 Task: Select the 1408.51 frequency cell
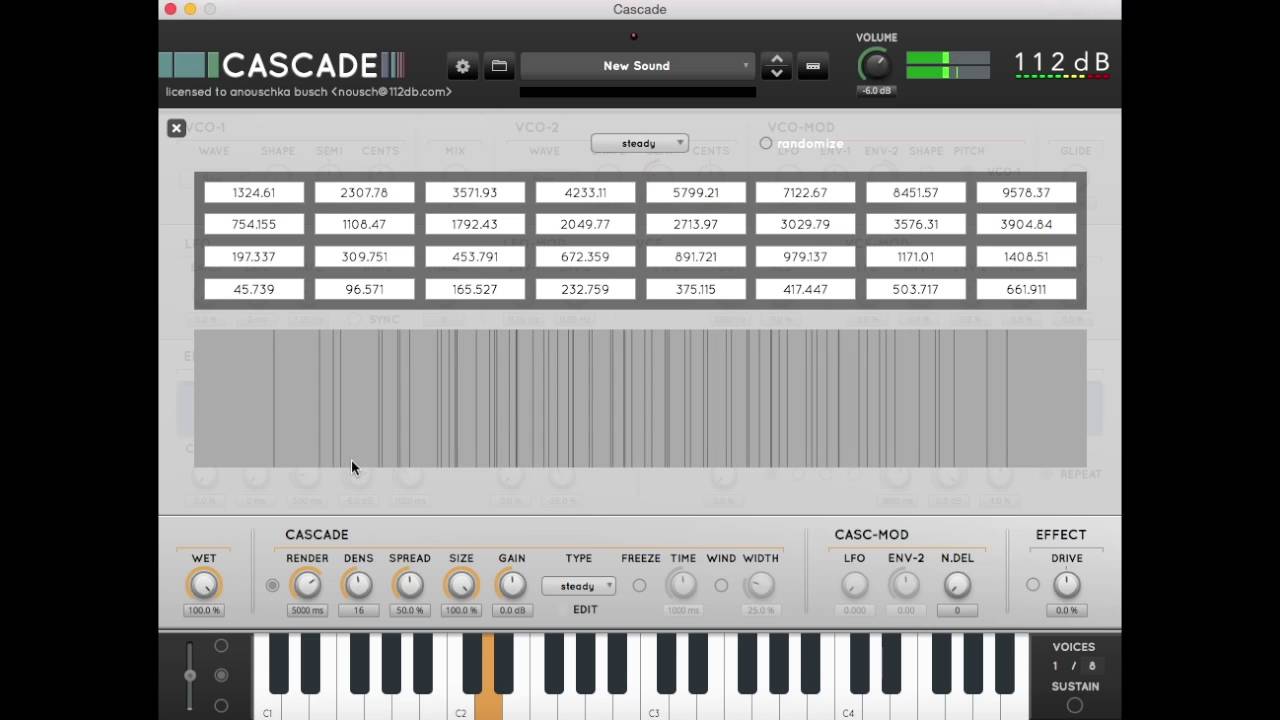(x=1026, y=257)
